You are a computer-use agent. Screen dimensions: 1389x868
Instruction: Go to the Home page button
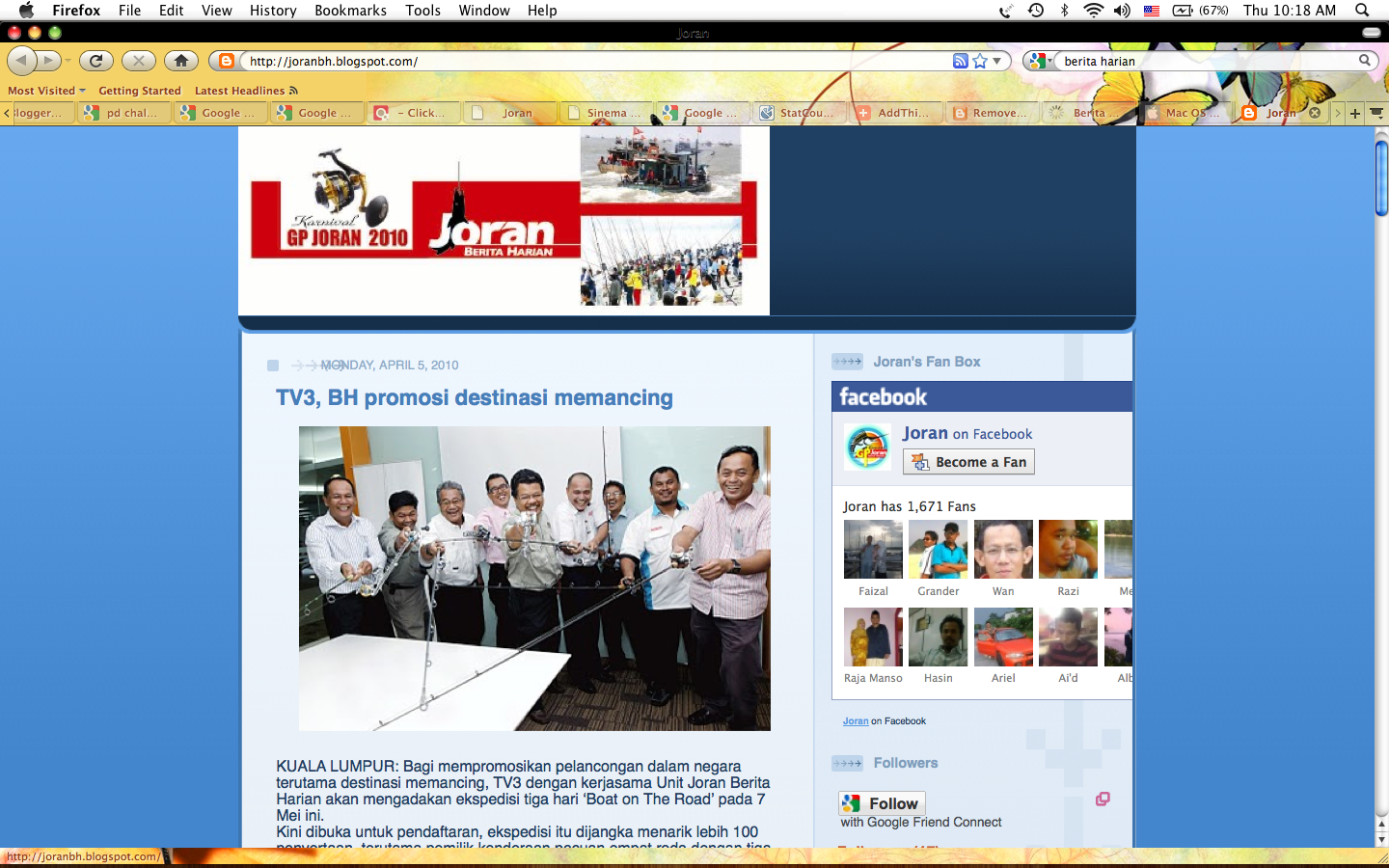(x=180, y=61)
